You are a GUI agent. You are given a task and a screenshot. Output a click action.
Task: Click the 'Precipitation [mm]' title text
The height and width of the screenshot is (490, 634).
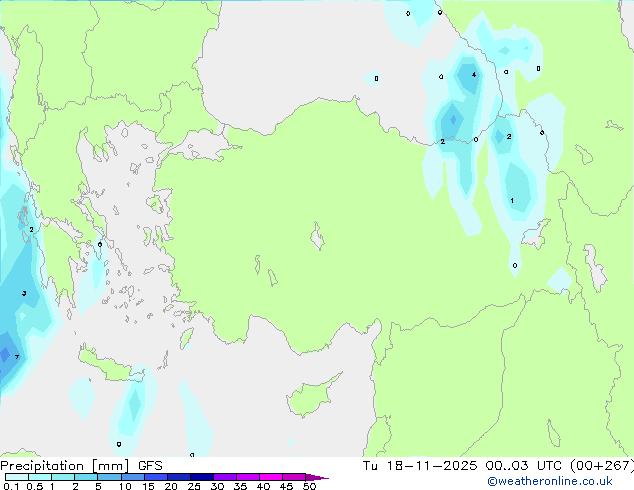[x=64, y=466]
